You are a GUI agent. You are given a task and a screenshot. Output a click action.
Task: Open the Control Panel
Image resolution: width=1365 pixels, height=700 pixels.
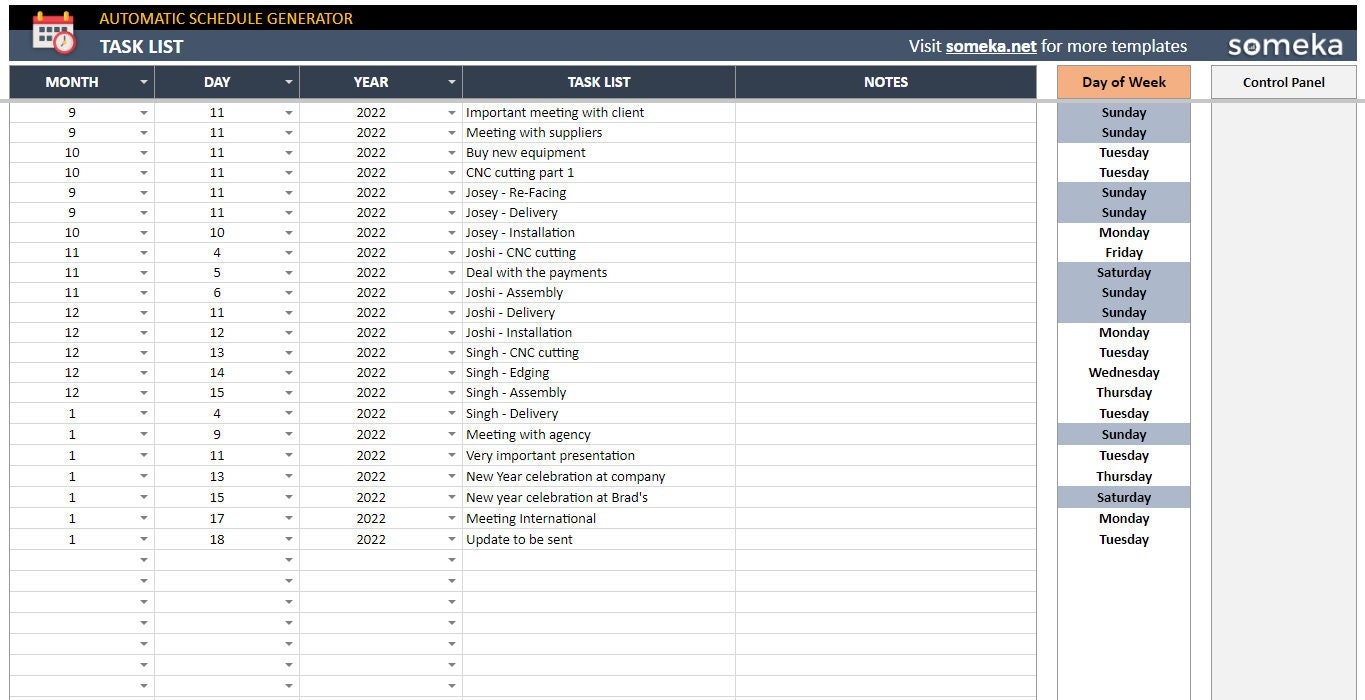(1283, 81)
